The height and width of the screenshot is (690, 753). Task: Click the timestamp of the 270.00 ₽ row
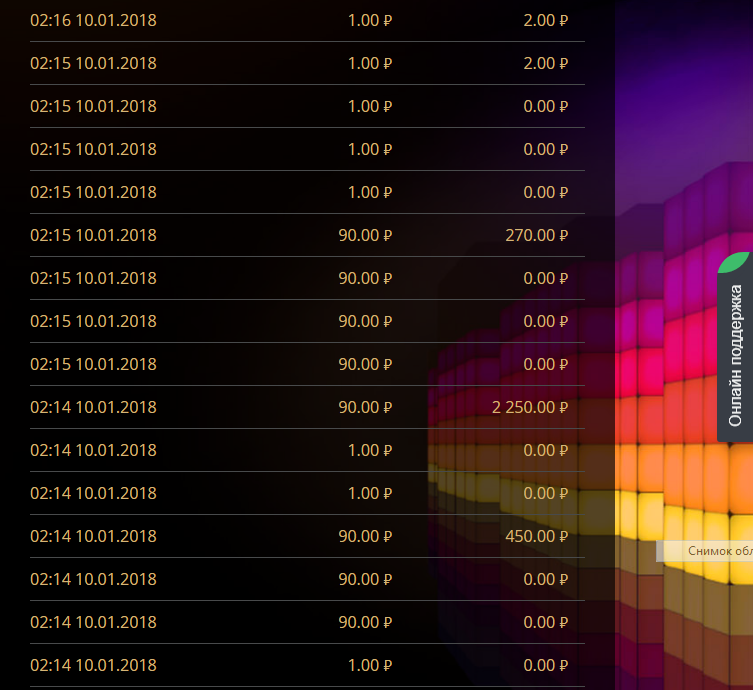pos(93,235)
